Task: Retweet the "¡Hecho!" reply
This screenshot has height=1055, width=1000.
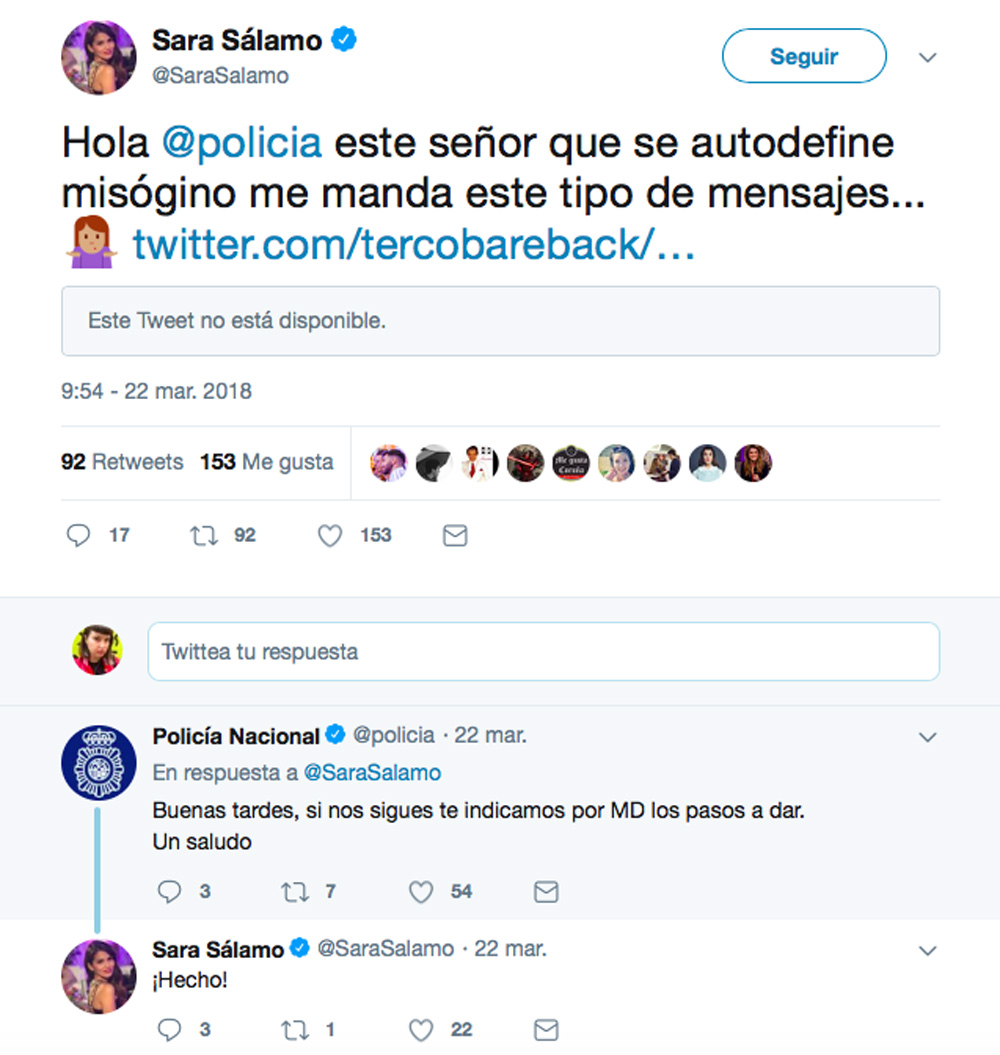Action: tap(296, 1029)
